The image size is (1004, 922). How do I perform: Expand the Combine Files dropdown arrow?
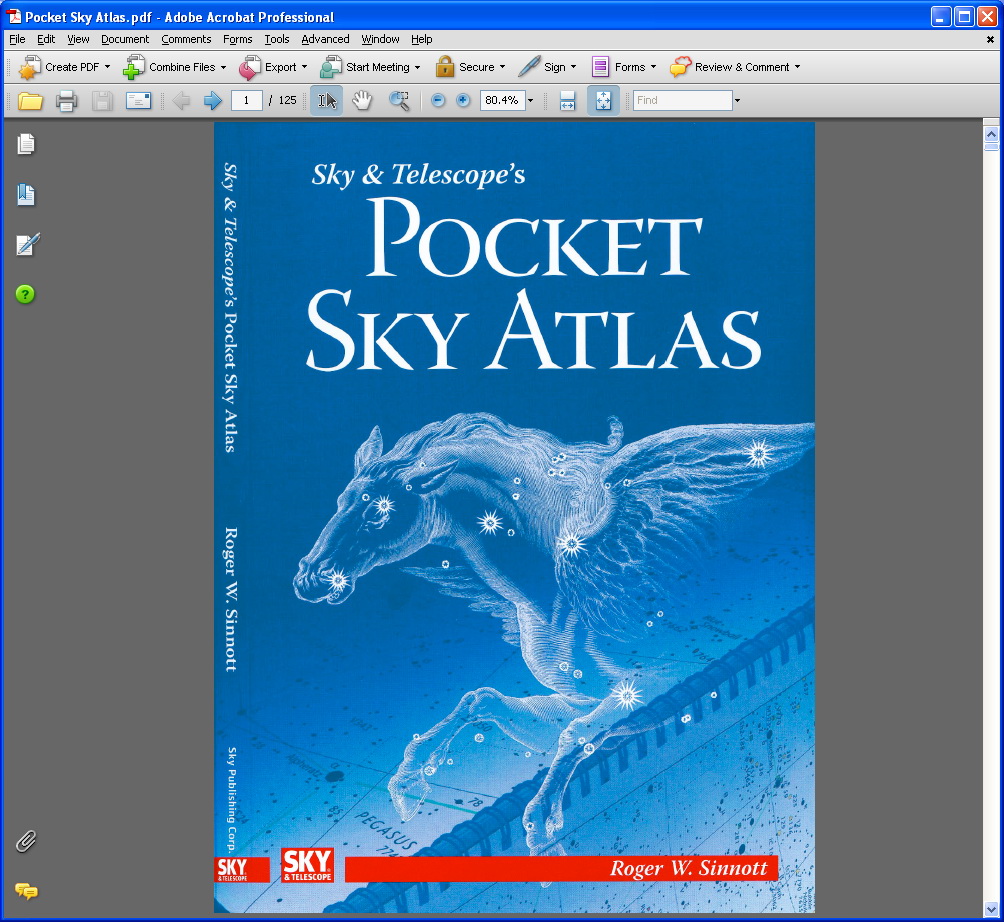[x=223, y=67]
